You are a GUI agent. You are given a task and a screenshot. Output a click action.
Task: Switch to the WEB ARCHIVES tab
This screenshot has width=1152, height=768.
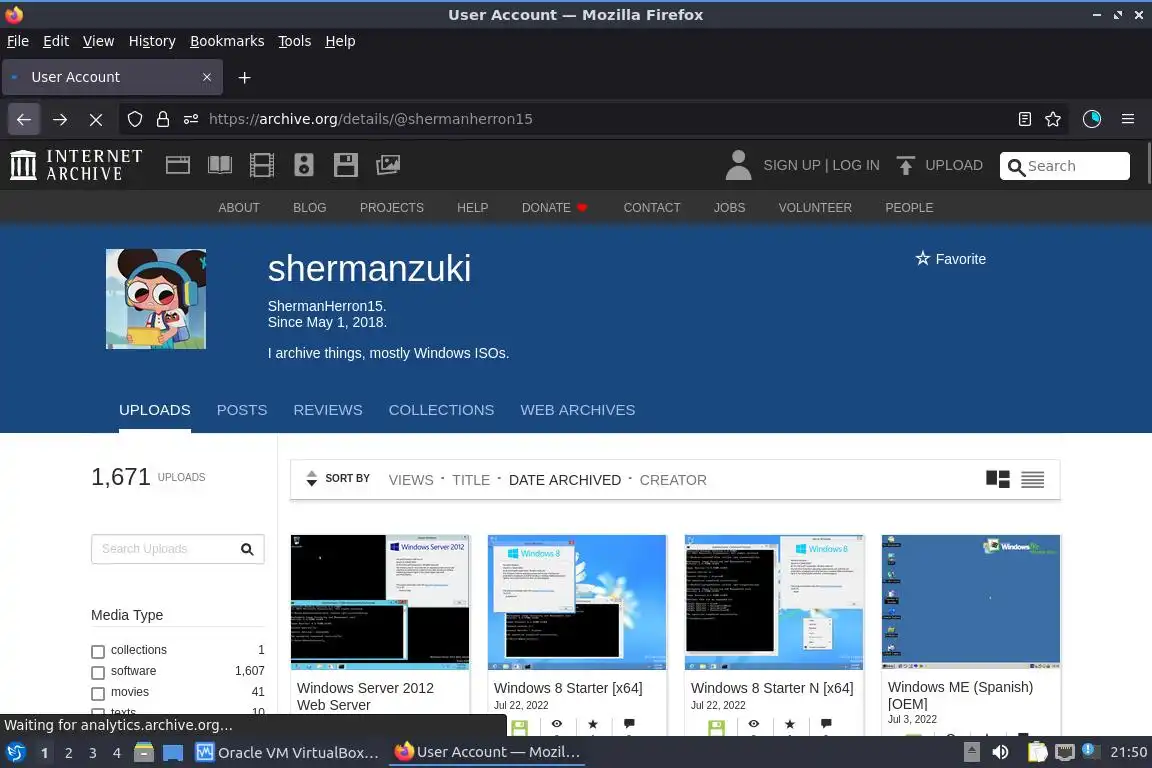pos(577,410)
